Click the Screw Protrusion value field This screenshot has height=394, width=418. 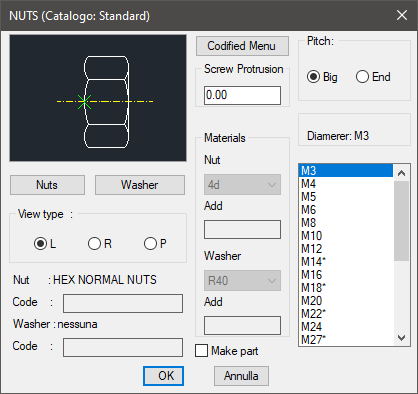pos(242,95)
